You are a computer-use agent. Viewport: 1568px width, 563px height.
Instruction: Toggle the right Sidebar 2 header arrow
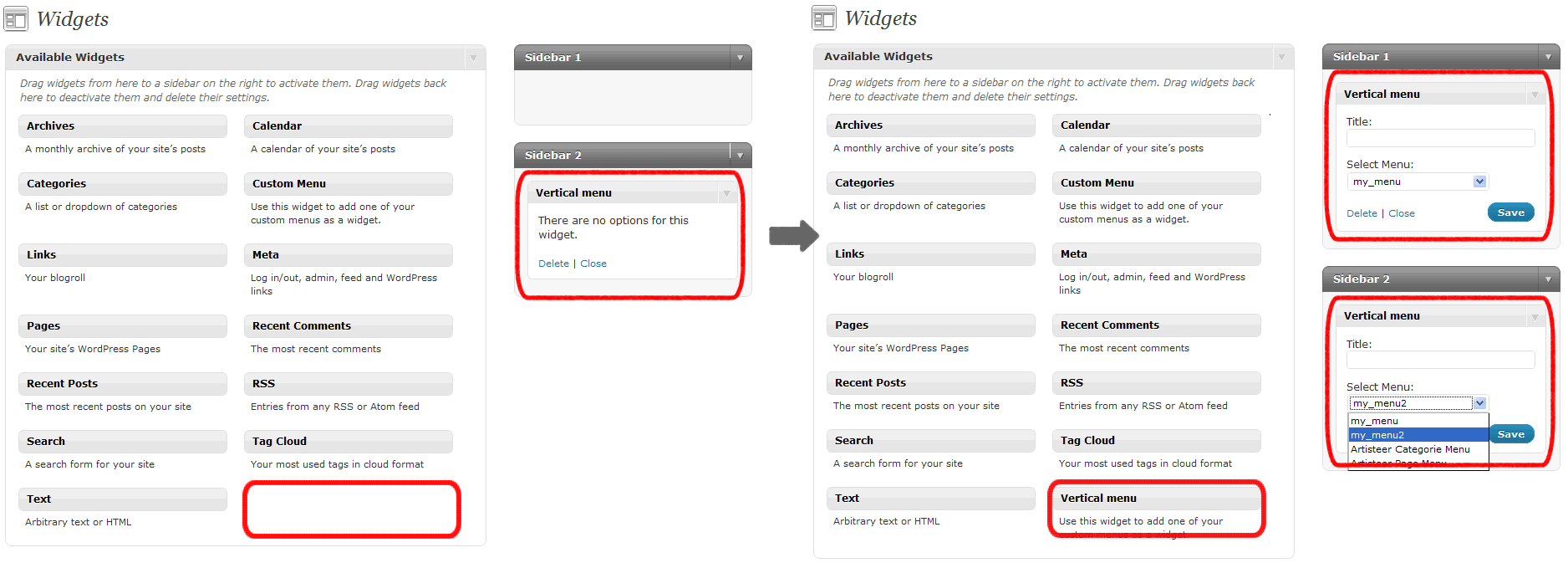[x=1548, y=279]
